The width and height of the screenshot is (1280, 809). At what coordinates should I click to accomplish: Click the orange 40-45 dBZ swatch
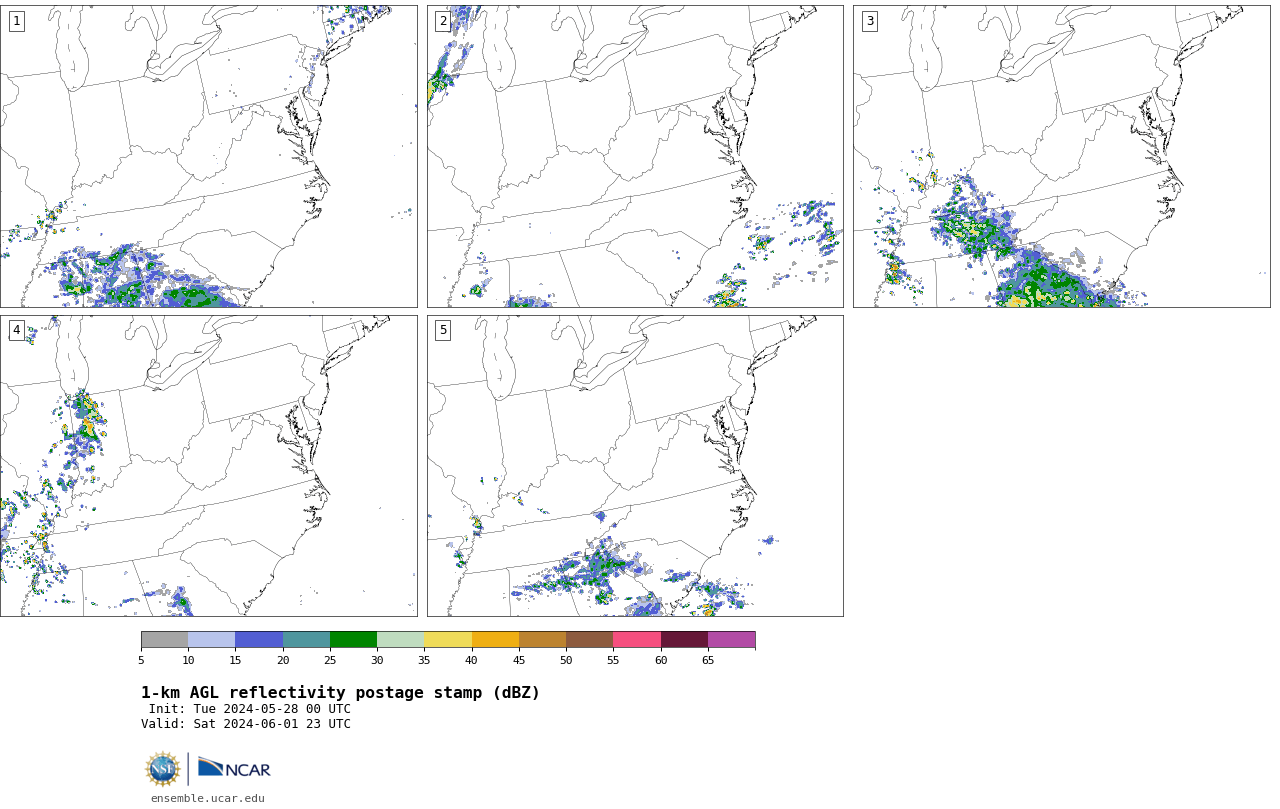coord(495,640)
